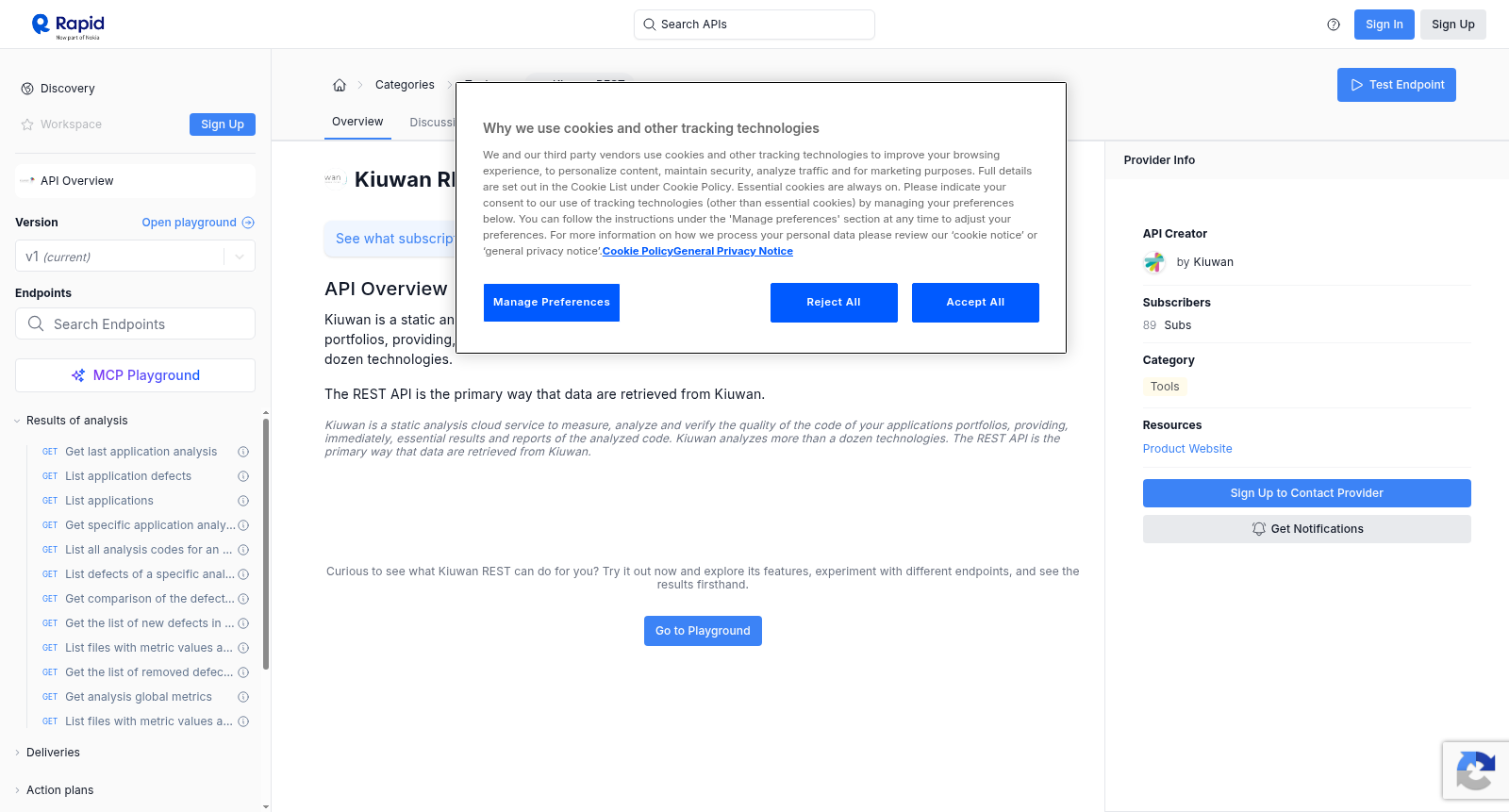The height and width of the screenshot is (812, 1509).
Task: Click the header Sign Up button
Action: pyautogui.click(x=1453, y=25)
